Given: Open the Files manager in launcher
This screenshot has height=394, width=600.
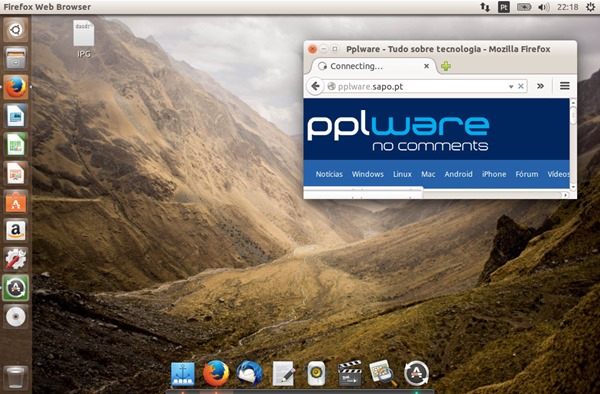Looking at the screenshot, I should coord(16,58).
